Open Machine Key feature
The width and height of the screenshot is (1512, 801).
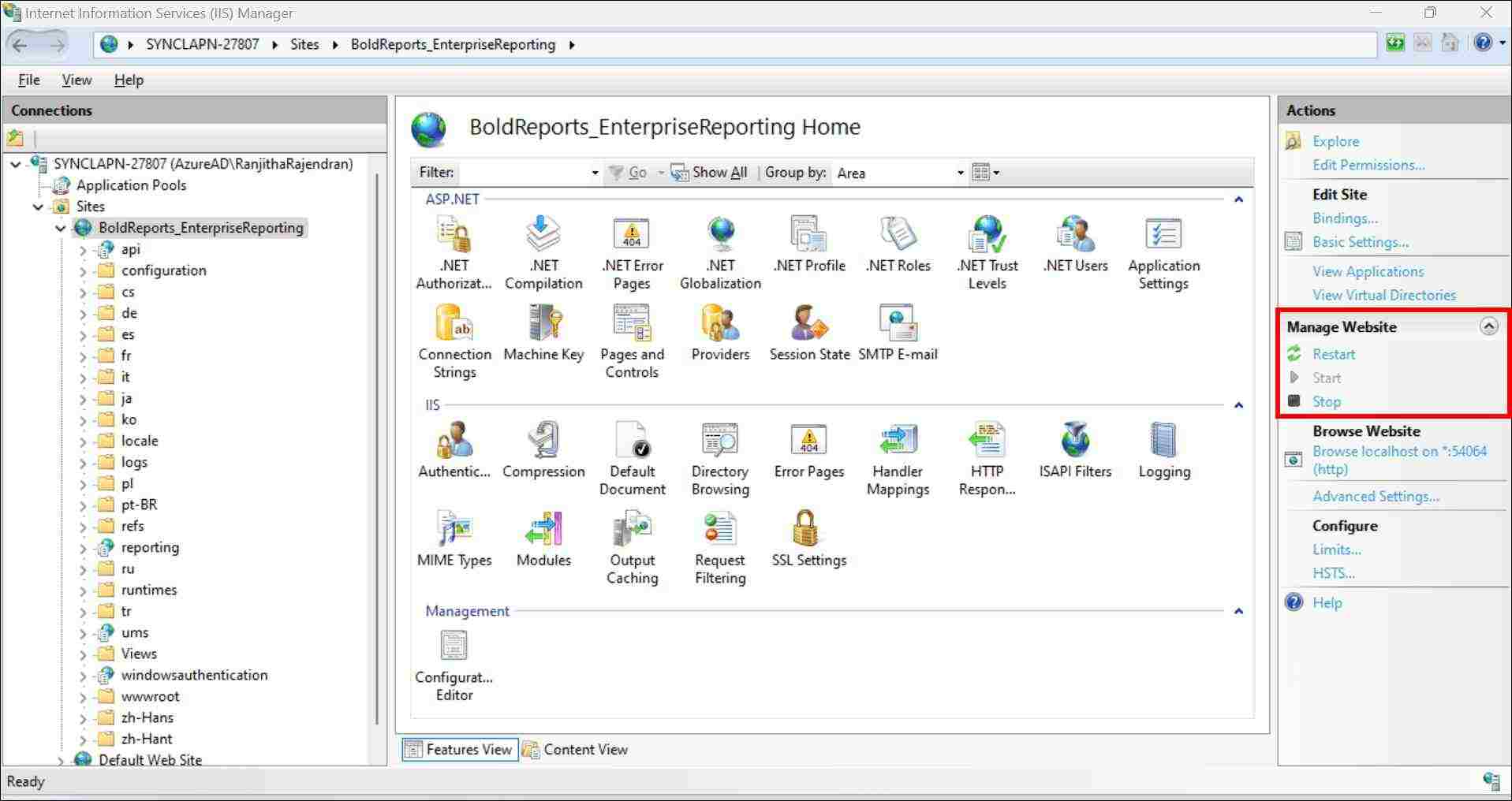pos(543,333)
